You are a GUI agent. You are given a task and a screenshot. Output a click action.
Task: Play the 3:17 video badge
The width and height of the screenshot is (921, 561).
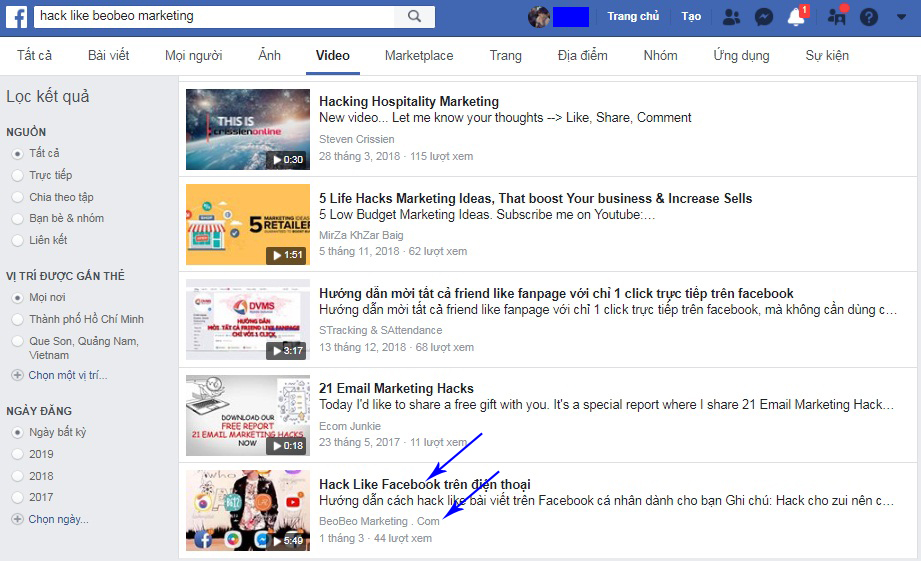coord(287,351)
